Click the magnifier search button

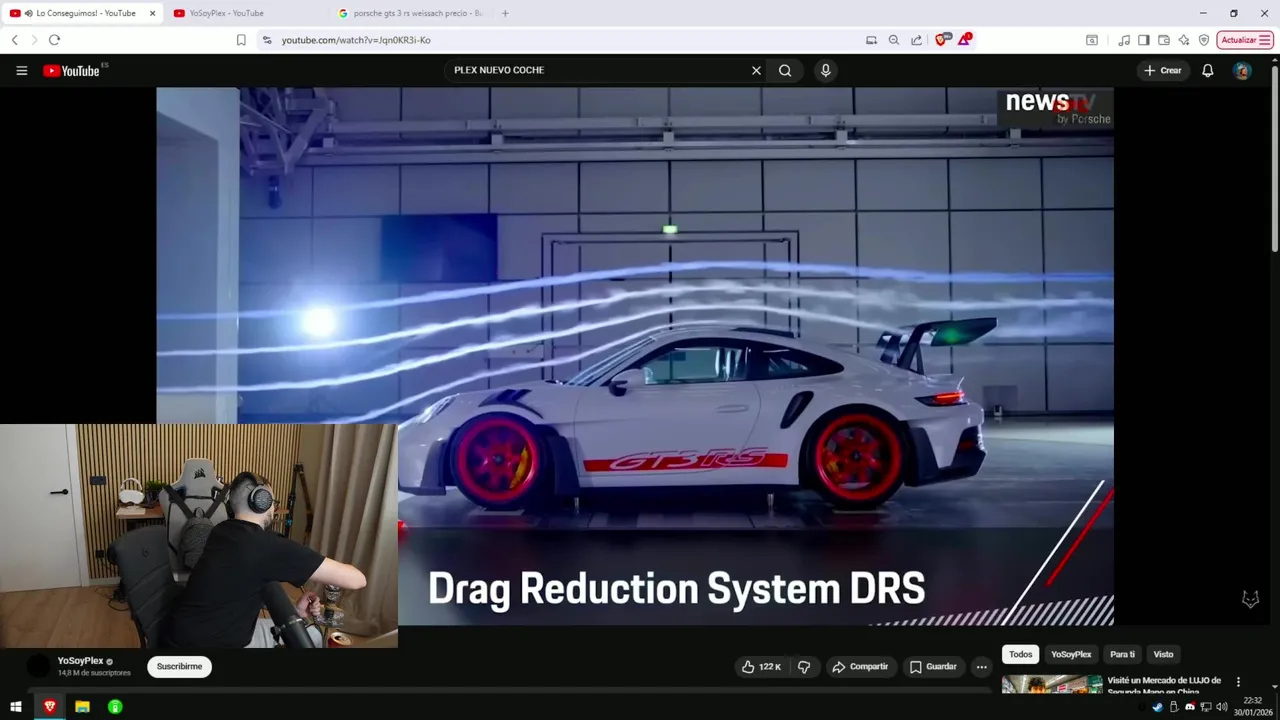[785, 71]
